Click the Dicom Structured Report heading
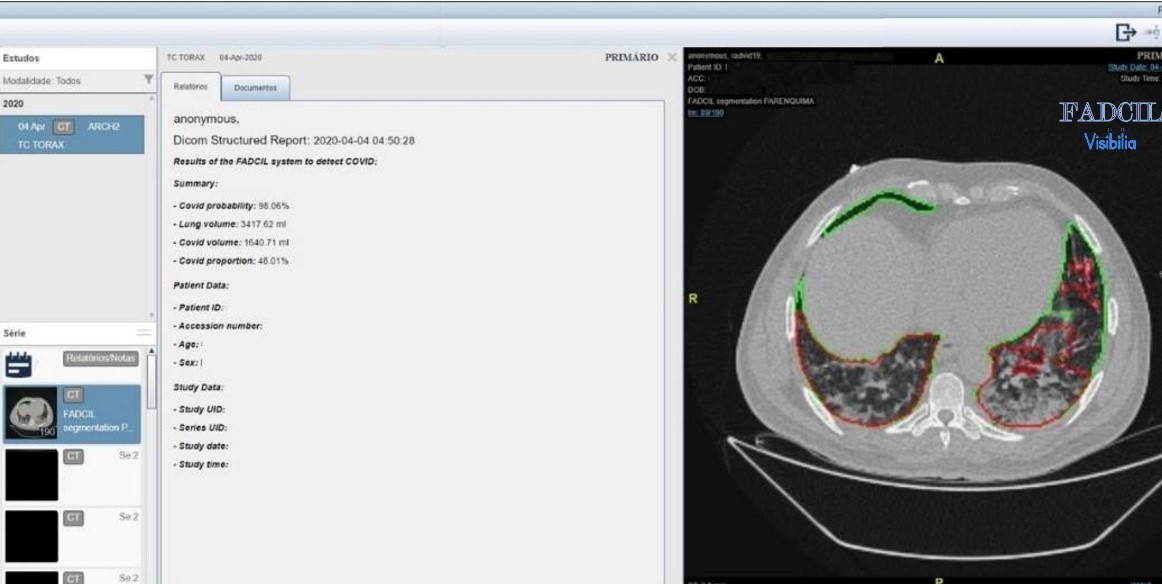This screenshot has height=584, width=1162. tap(293, 140)
